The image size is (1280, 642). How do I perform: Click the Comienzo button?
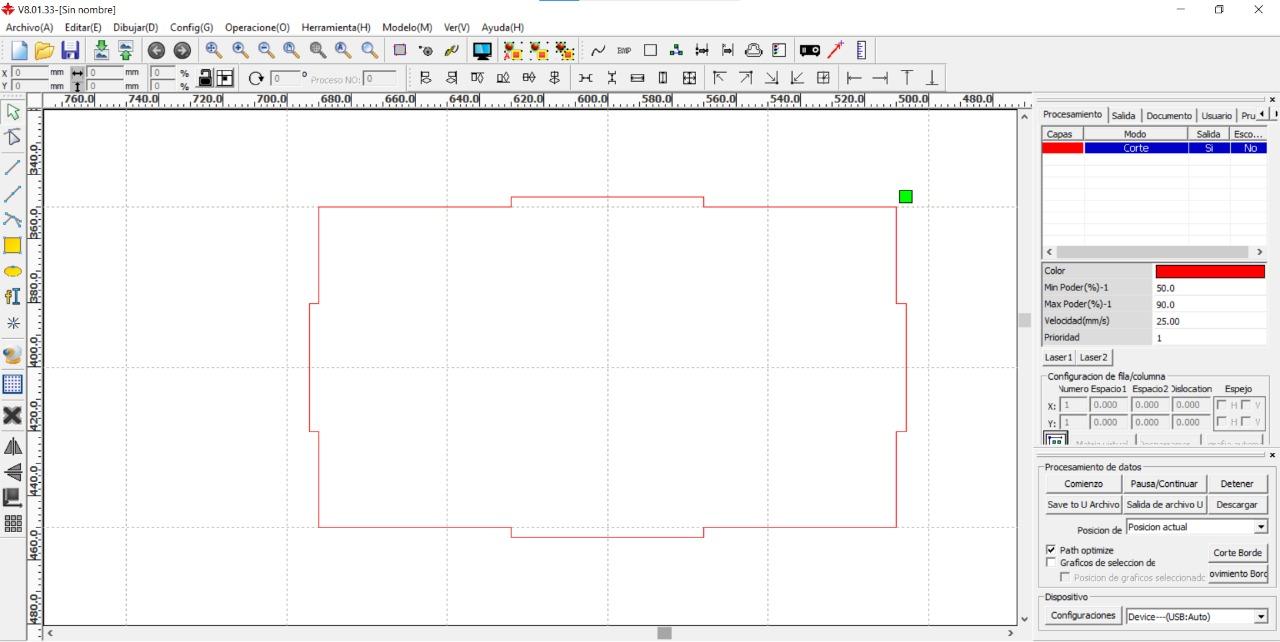click(1083, 484)
